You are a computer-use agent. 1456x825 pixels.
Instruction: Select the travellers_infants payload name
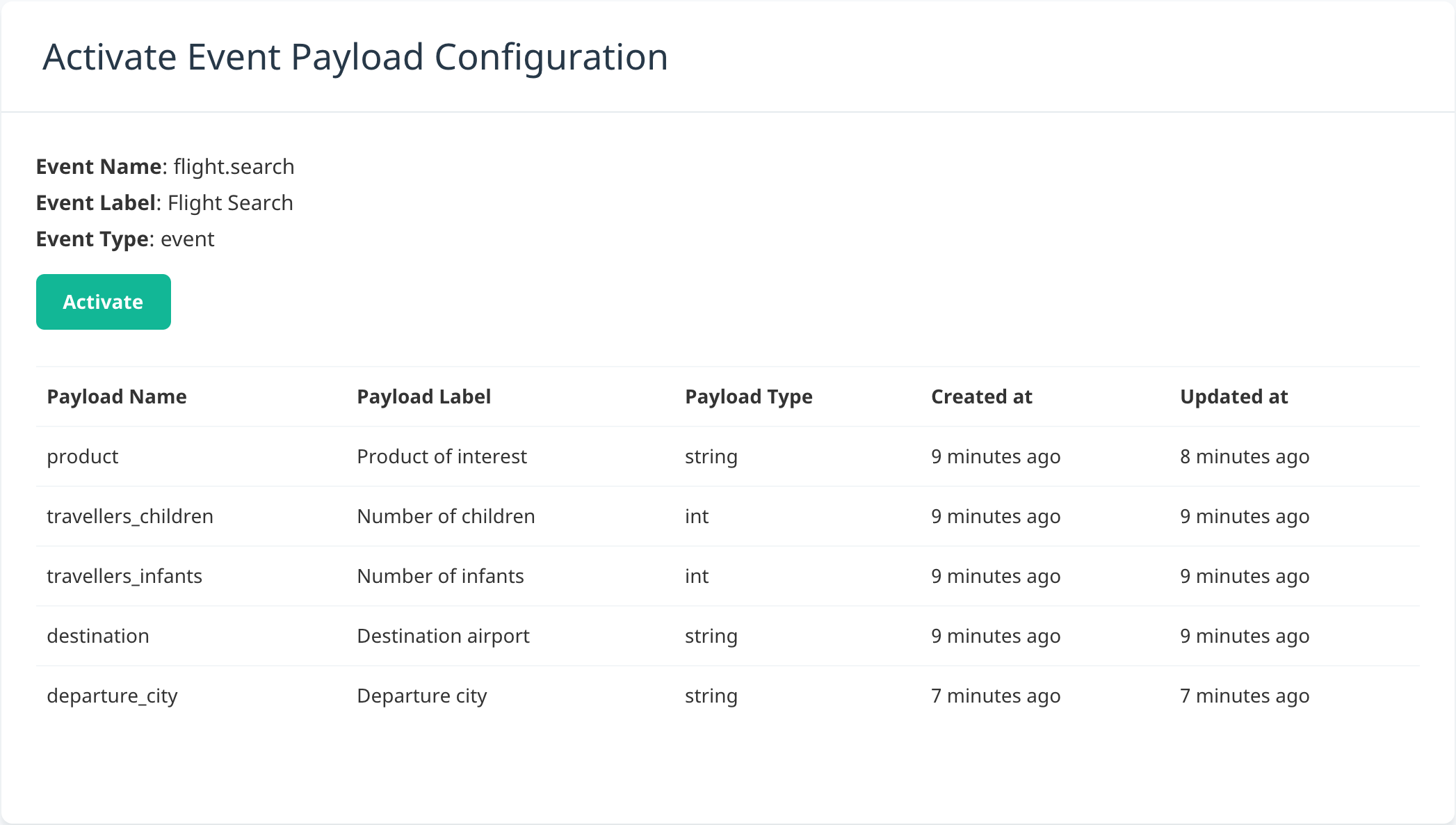124,576
